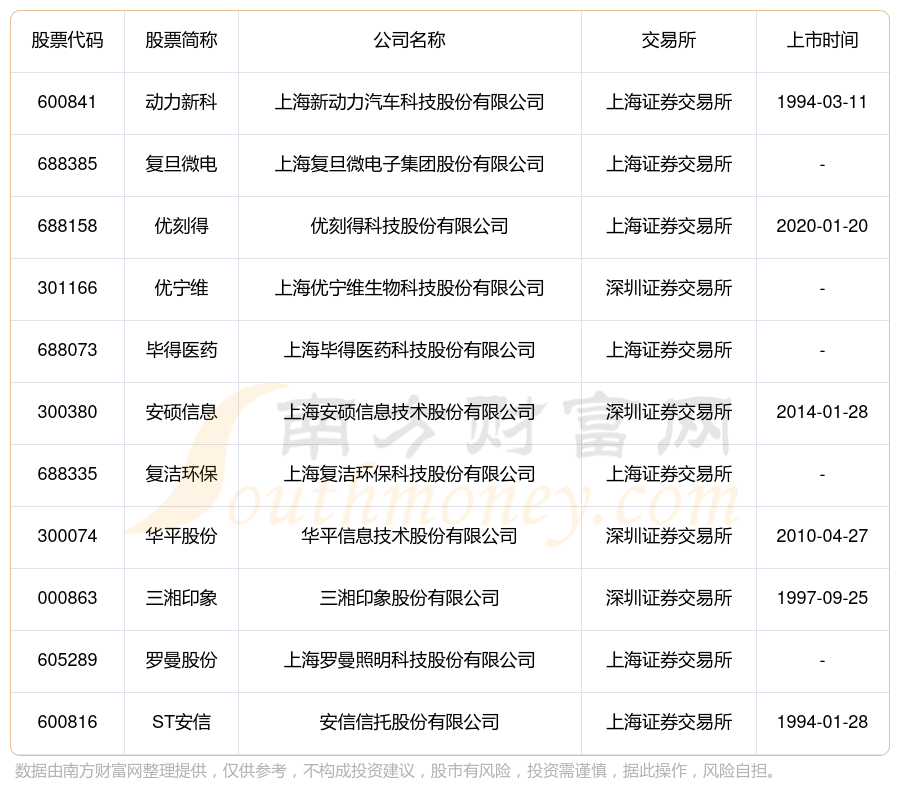This screenshot has width=900, height=800.
Task: Click the 上市时间 column header
Action: pos(823,40)
